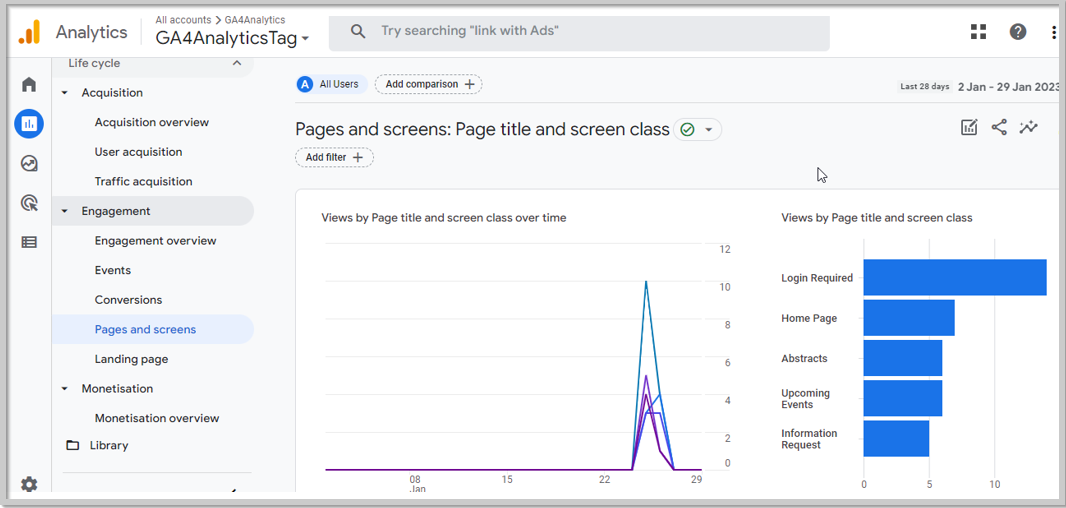1066x508 pixels.
Task: Open the Explore icon in the side rail
Action: (x=29, y=163)
